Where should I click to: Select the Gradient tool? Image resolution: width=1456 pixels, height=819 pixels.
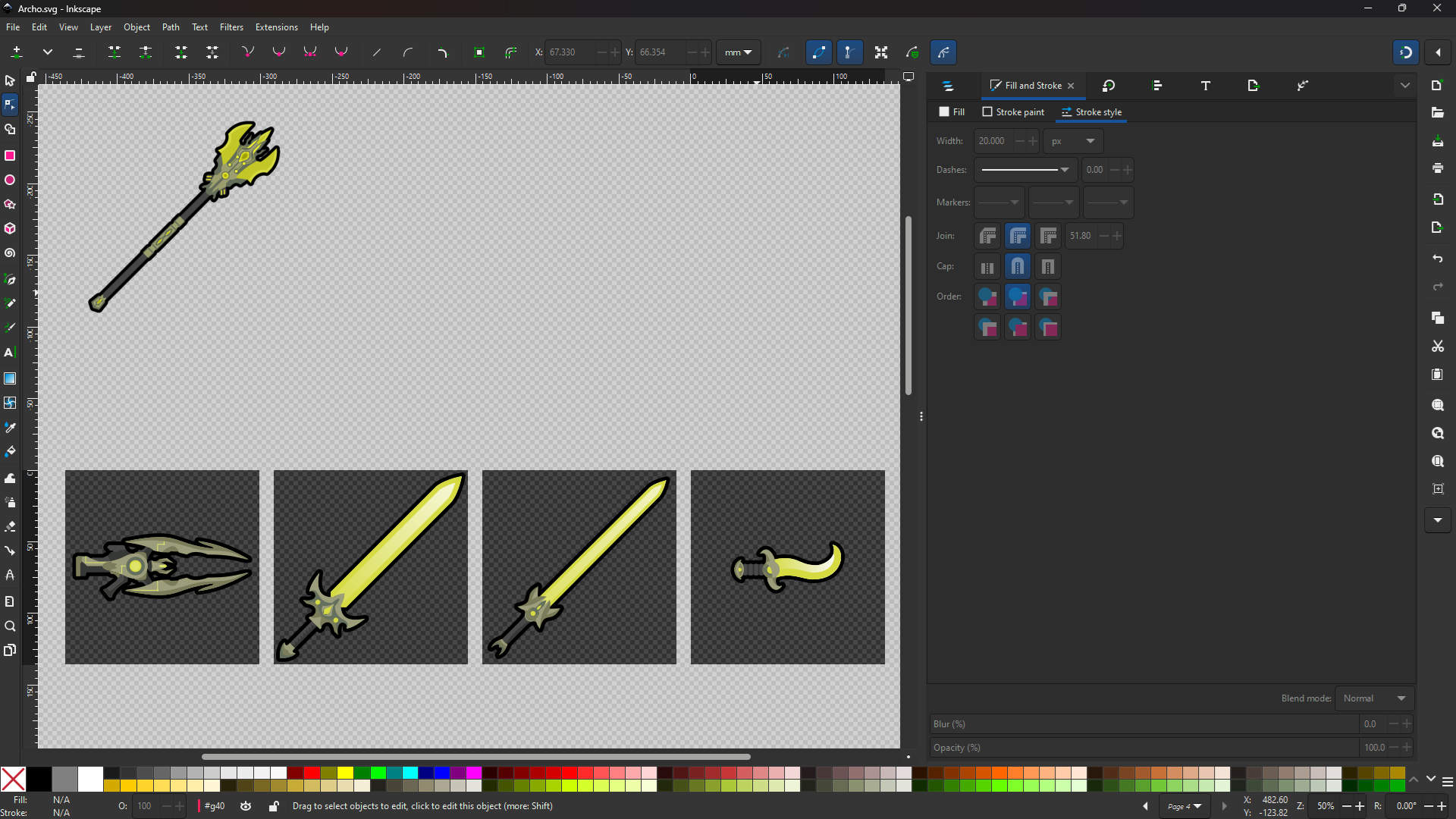(10, 378)
